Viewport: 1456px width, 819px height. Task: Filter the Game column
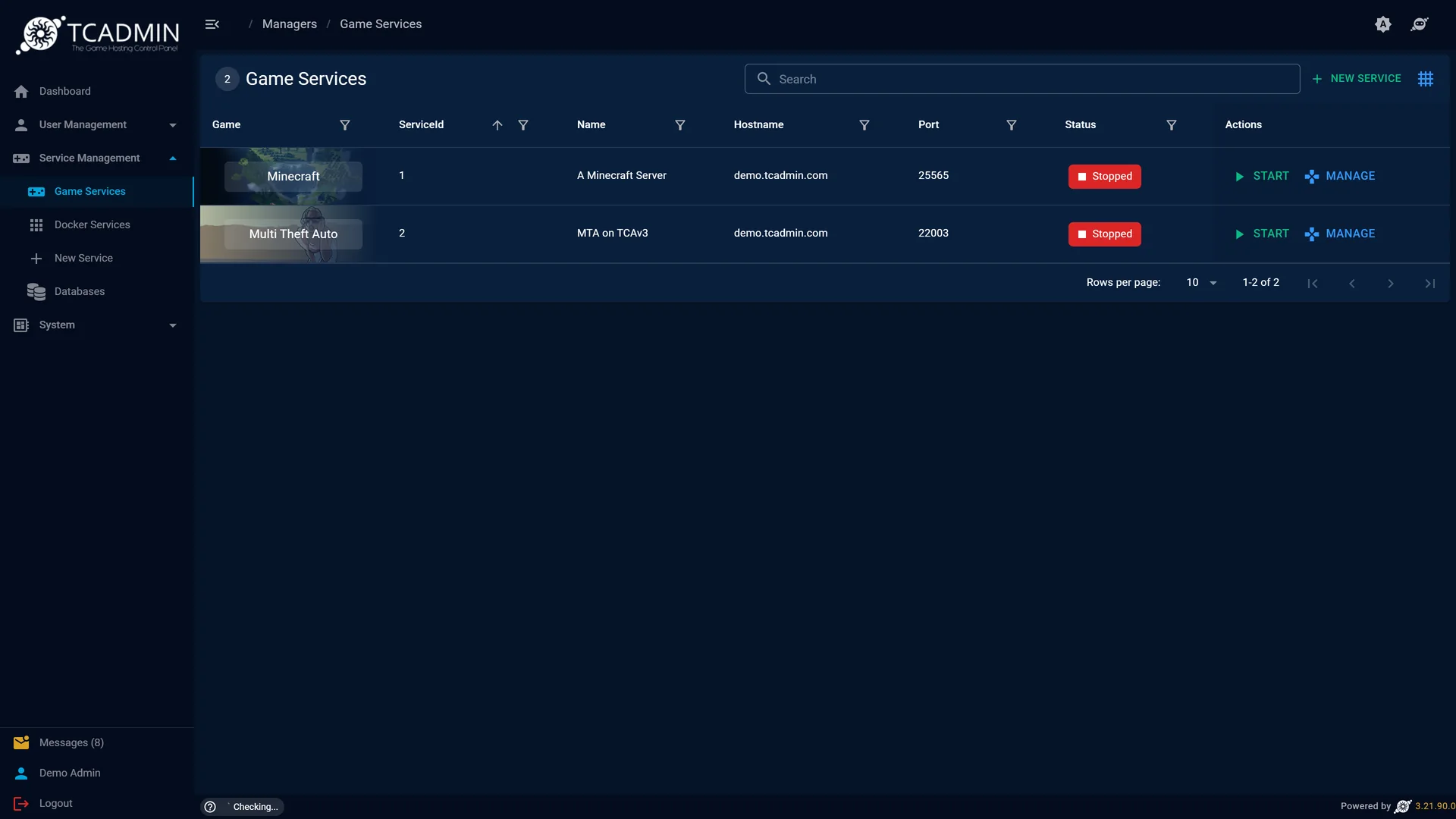pyautogui.click(x=345, y=125)
